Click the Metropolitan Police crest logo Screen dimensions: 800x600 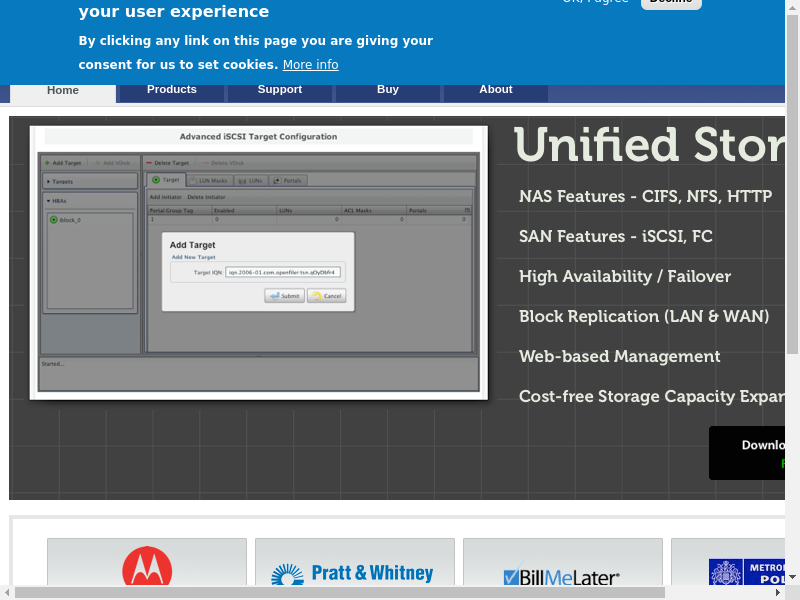(x=726, y=573)
